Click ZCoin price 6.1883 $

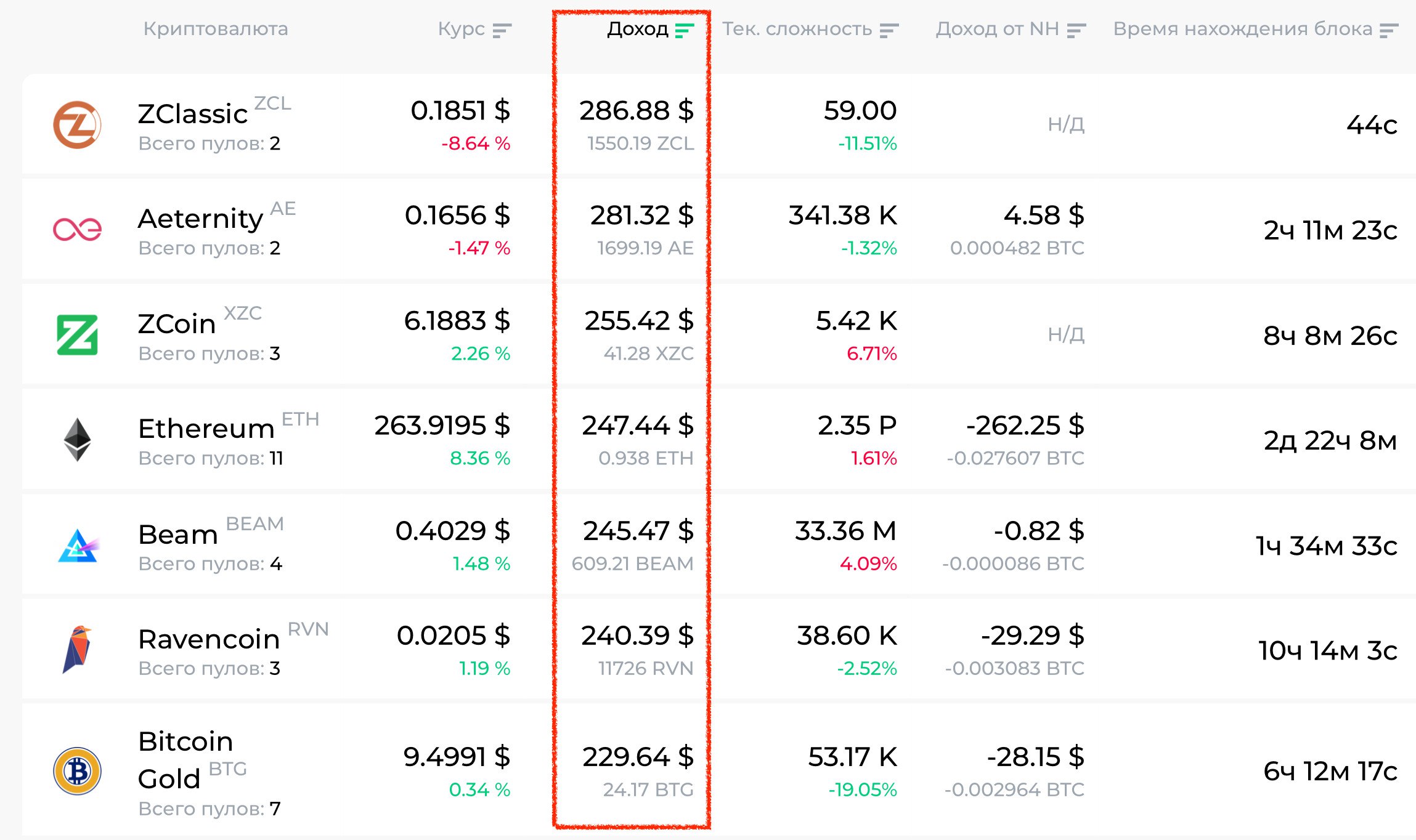[457, 321]
